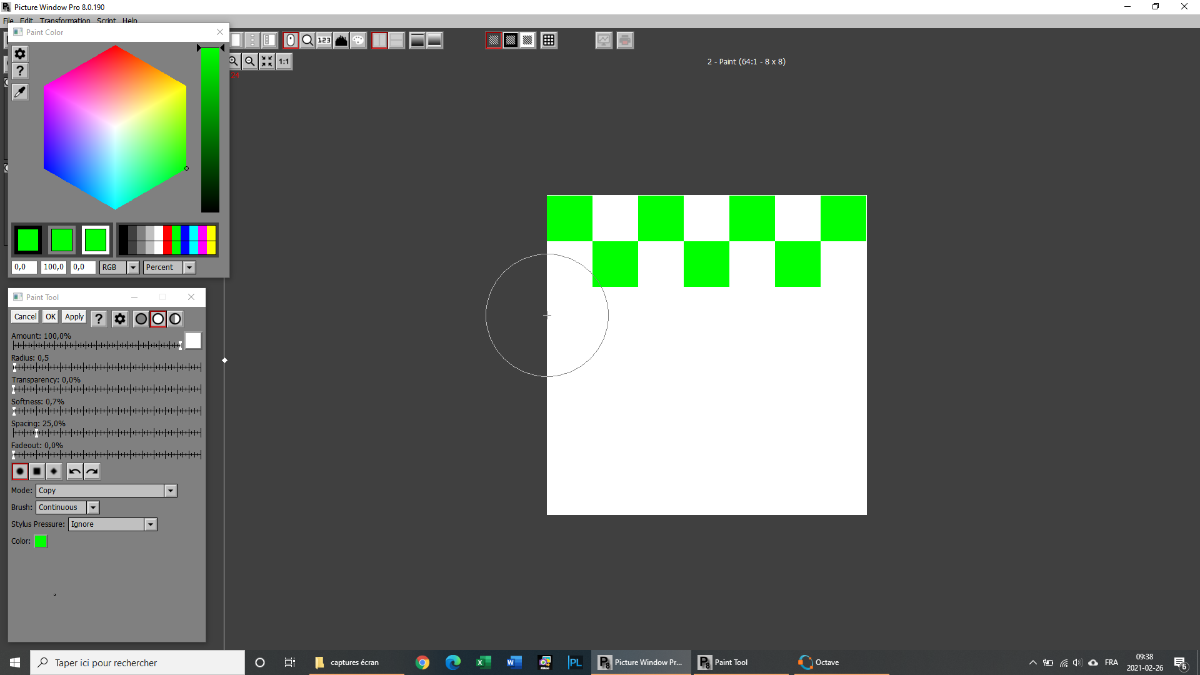Click the 1:1 zoom button
The image size is (1200, 675).
pos(284,61)
